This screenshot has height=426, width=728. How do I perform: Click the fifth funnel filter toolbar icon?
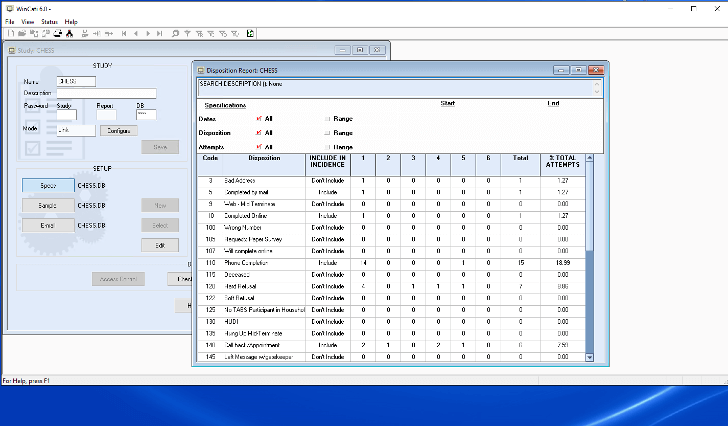point(234,33)
